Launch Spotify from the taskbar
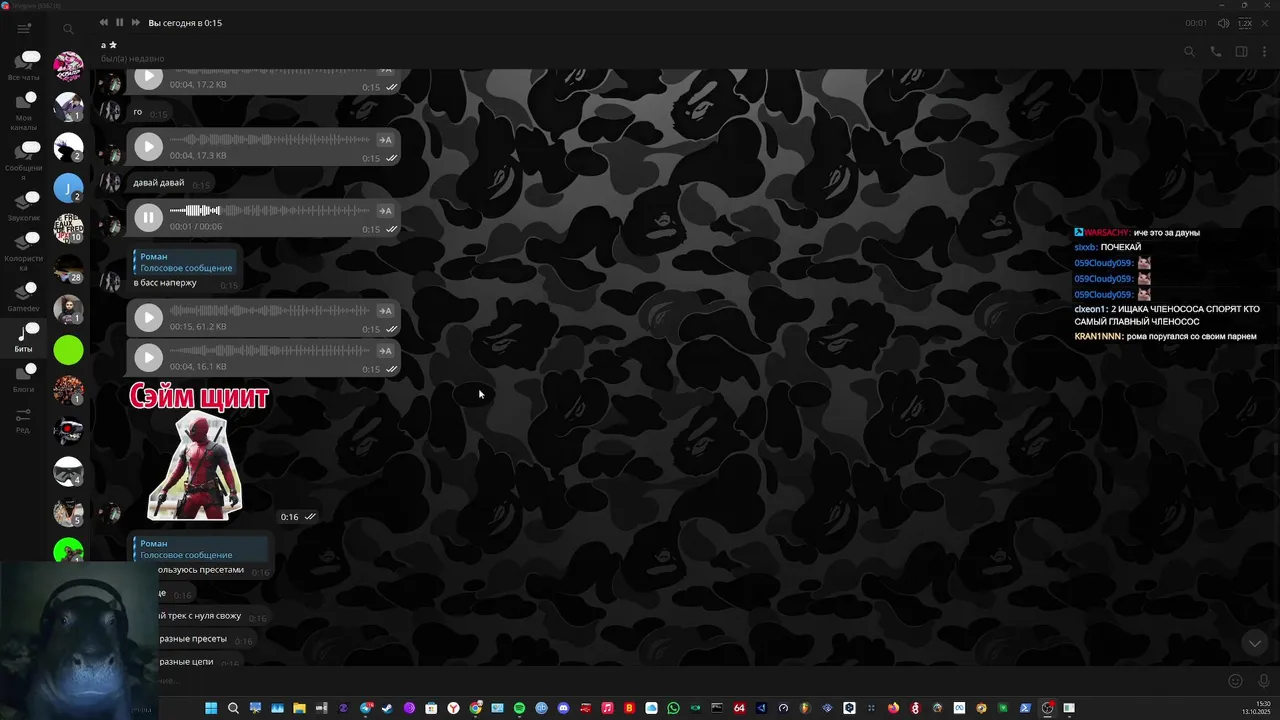The height and width of the screenshot is (720, 1280). [x=519, y=708]
